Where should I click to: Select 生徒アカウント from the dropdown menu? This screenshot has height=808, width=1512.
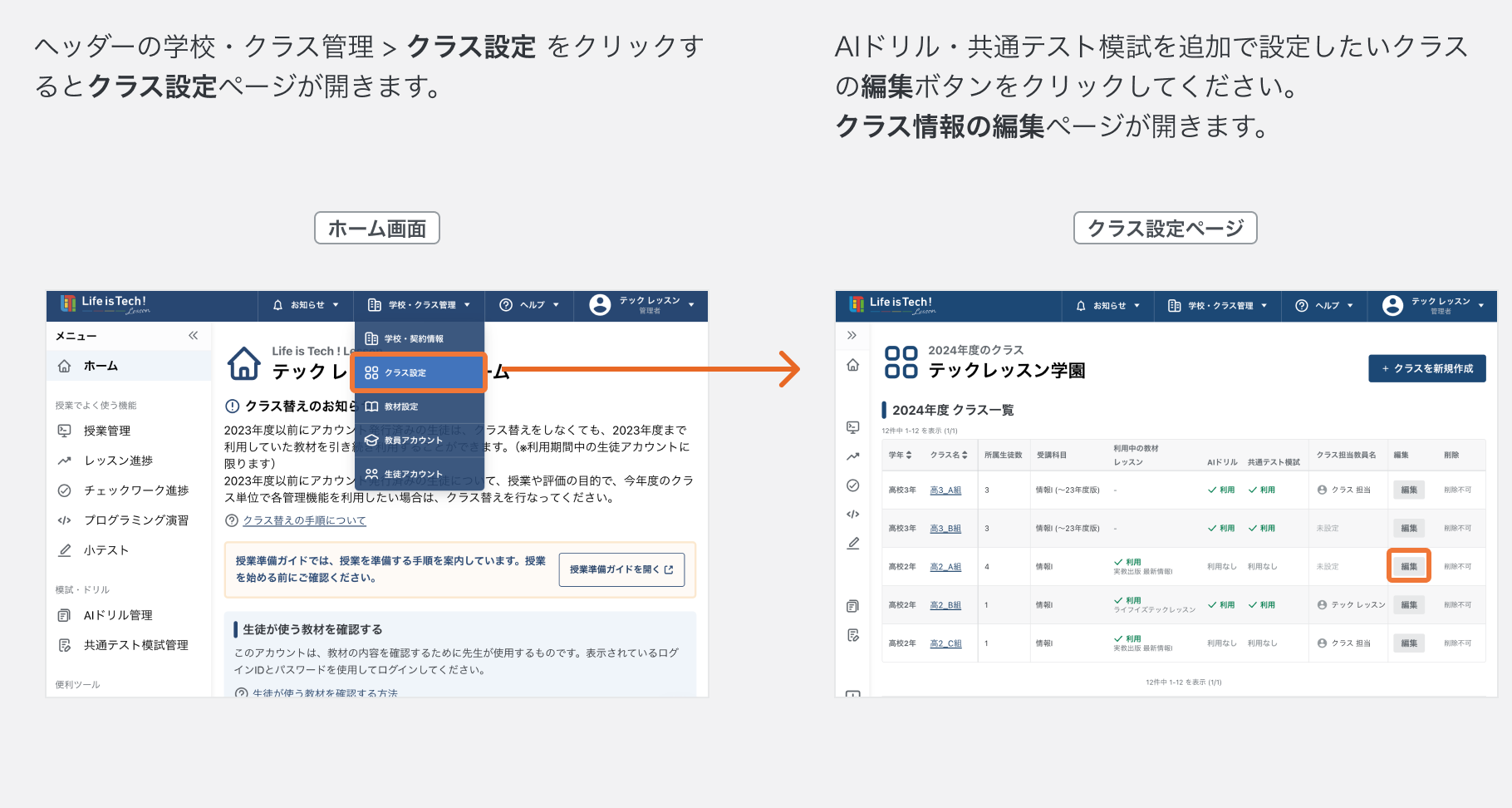tap(420, 474)
